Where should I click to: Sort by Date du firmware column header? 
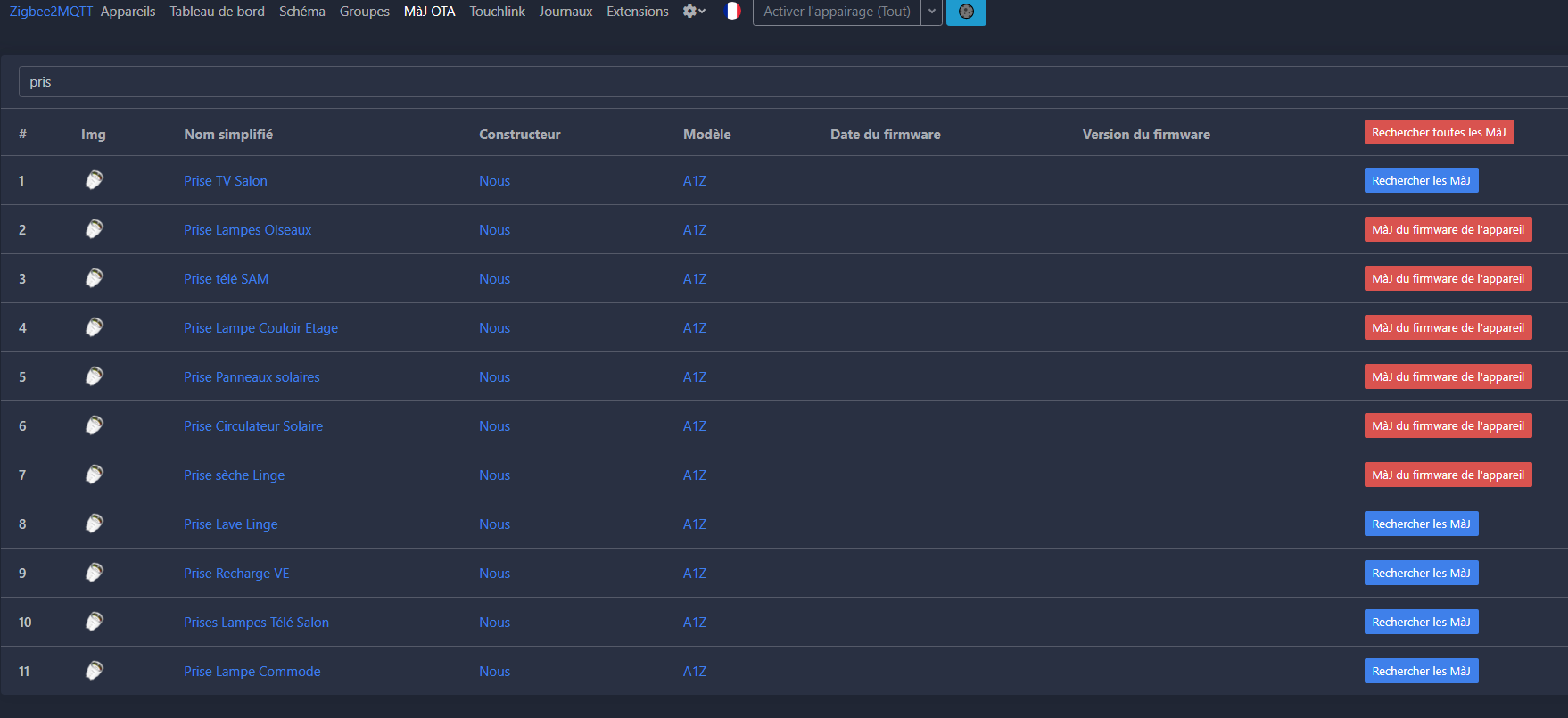pos(886,134)
